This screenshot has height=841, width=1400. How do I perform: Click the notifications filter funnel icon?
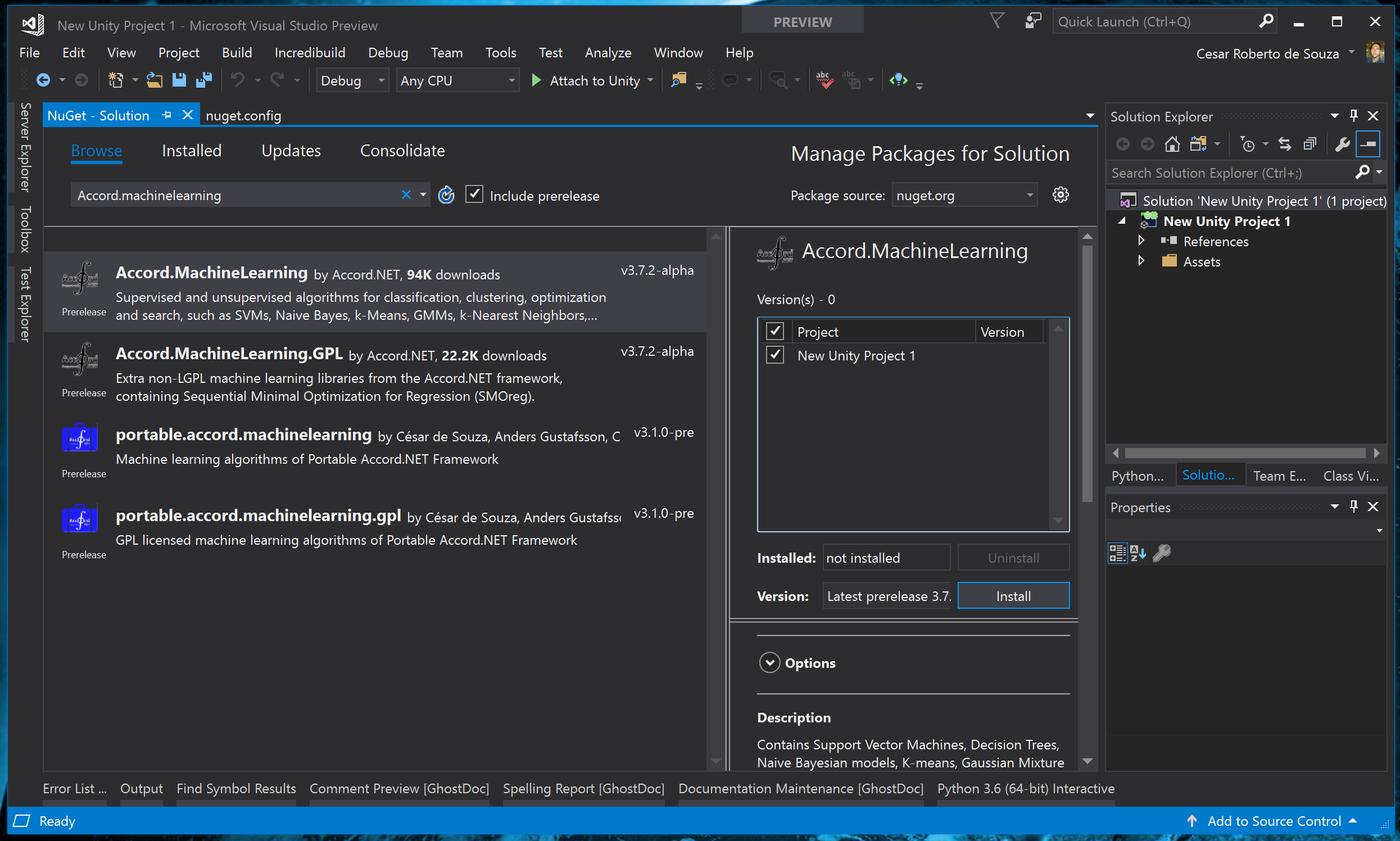[x=996, y=21]
